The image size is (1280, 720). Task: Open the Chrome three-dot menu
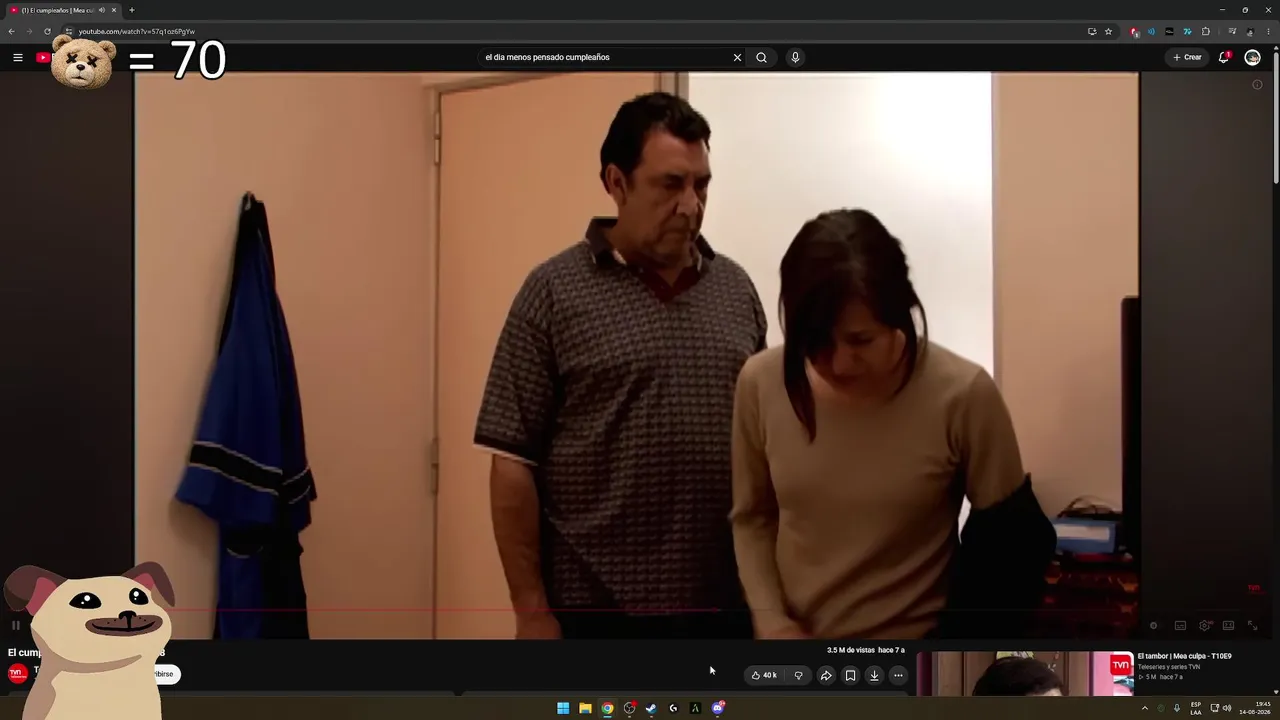tap(1268, 31)
